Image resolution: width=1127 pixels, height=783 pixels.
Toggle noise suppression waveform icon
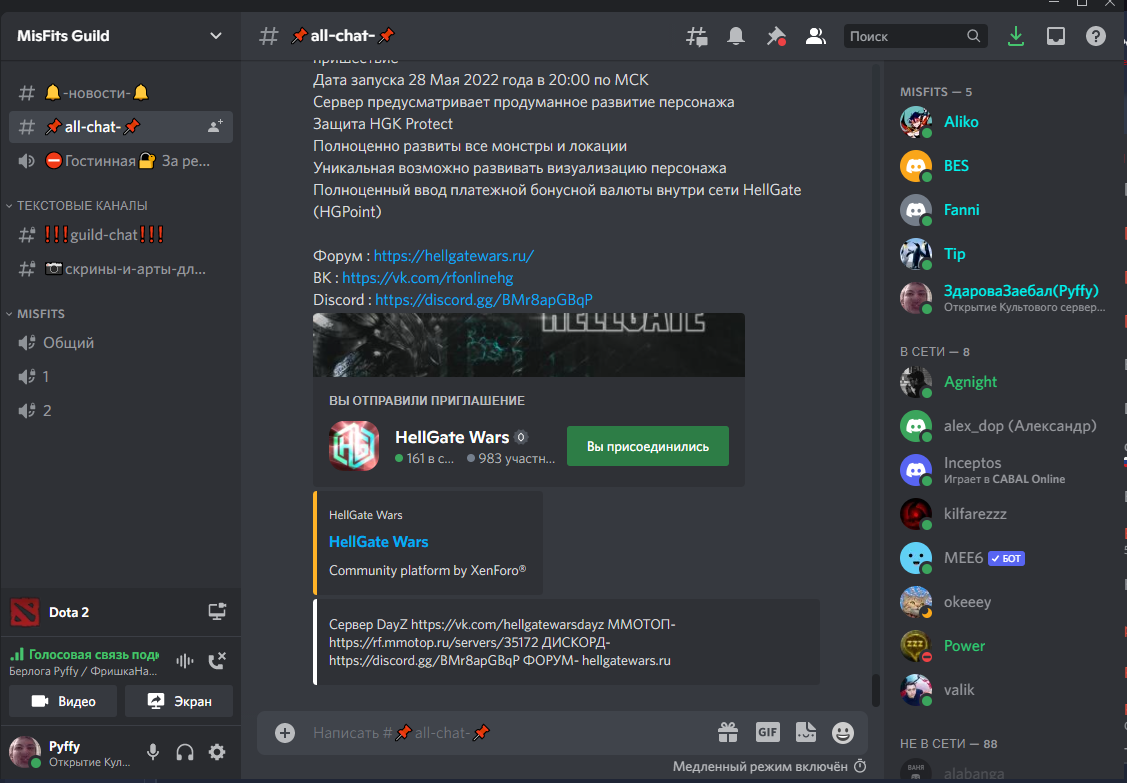pyautogui.click(x=185, y=660)
